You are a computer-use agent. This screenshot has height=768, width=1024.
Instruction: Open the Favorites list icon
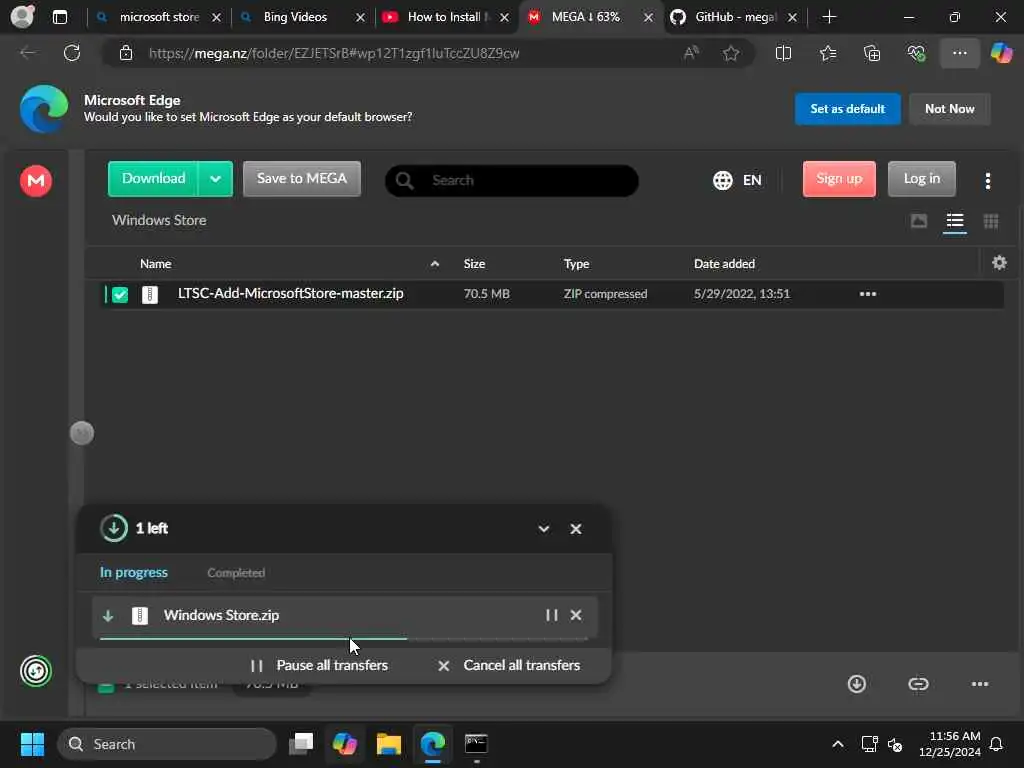pos(827,53)
